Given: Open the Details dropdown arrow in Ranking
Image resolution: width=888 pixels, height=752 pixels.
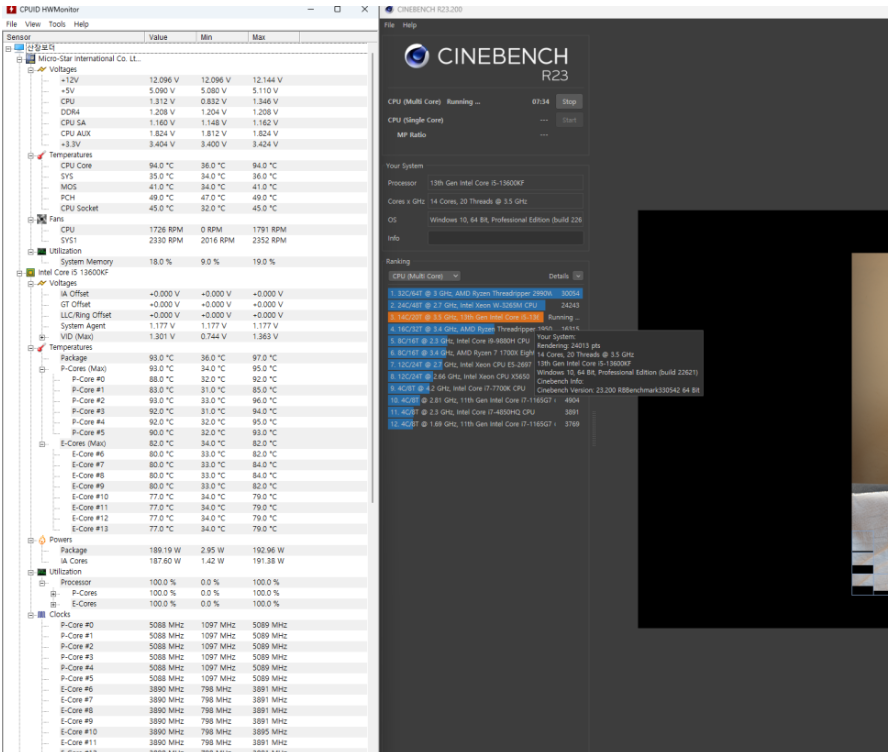Looking at the screenshot, I should pos(578,276).
